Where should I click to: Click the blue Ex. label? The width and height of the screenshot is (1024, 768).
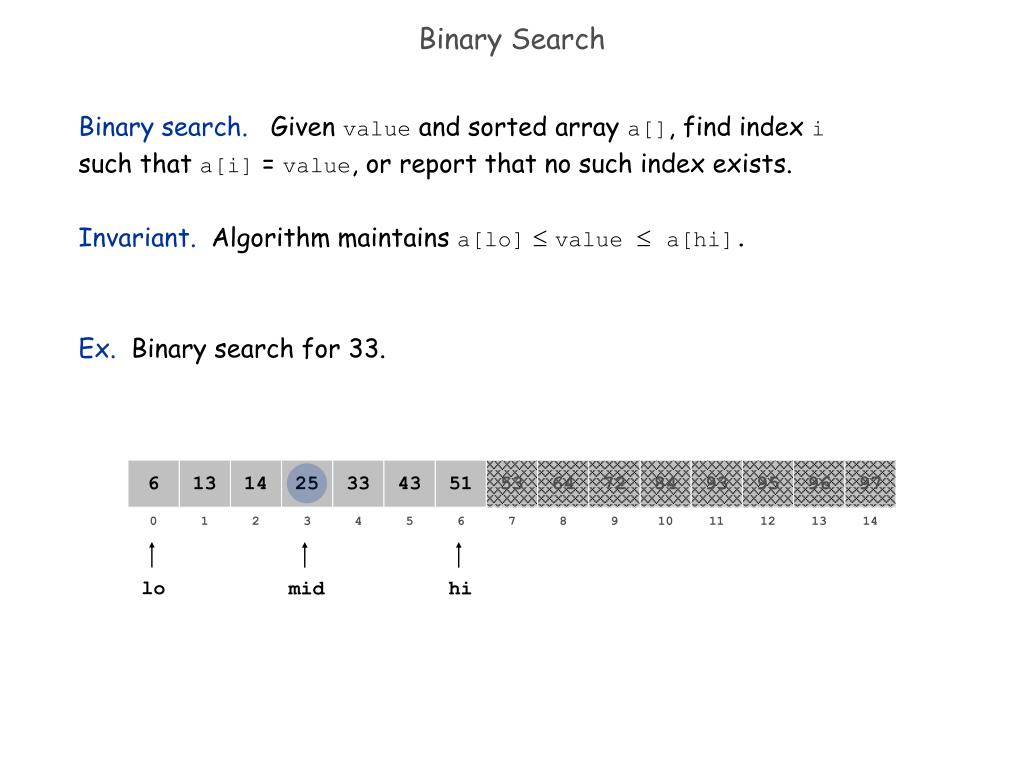[x=97, y=349]
